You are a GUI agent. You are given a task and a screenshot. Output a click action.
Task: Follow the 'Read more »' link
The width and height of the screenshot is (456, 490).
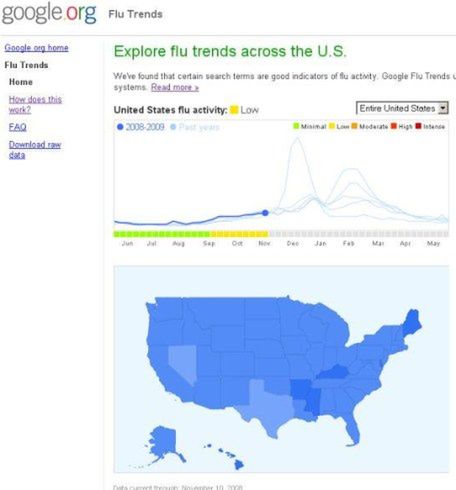pos(175,87)
